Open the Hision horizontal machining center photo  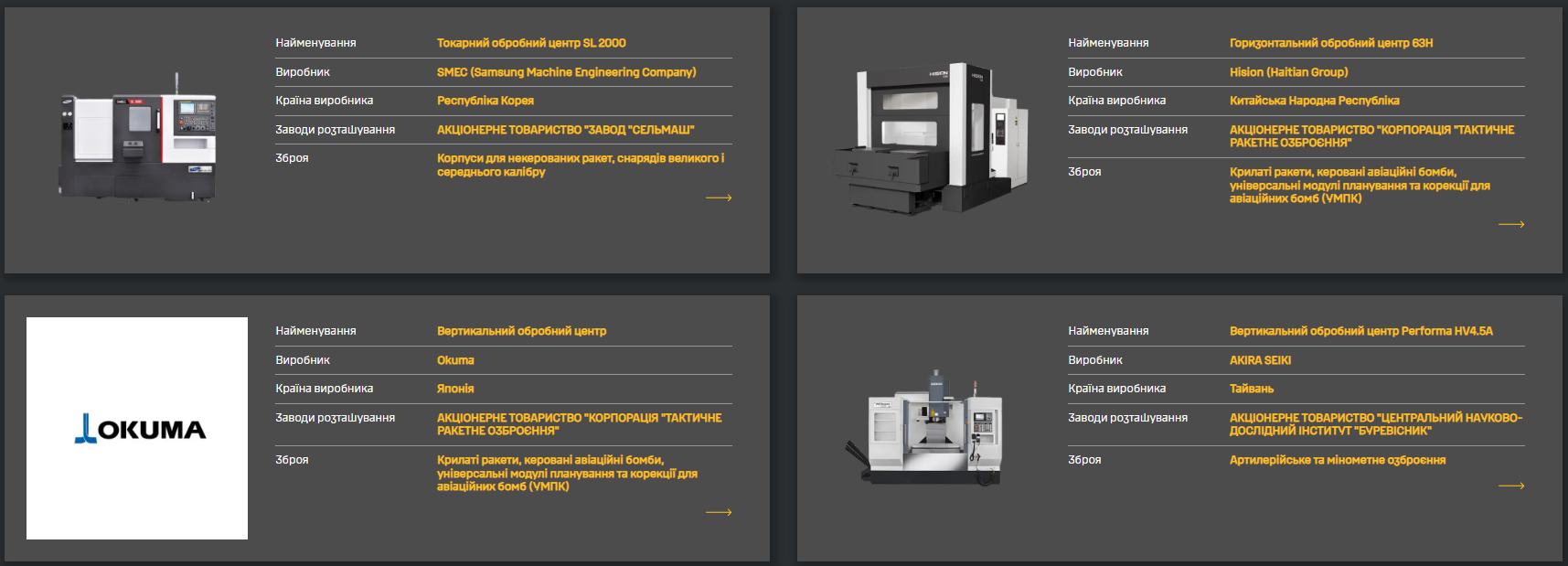[x=930, y=139]
